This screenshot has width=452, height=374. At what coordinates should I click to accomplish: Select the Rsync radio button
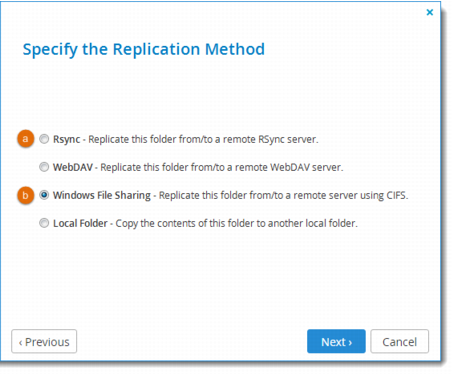[44, 139]
